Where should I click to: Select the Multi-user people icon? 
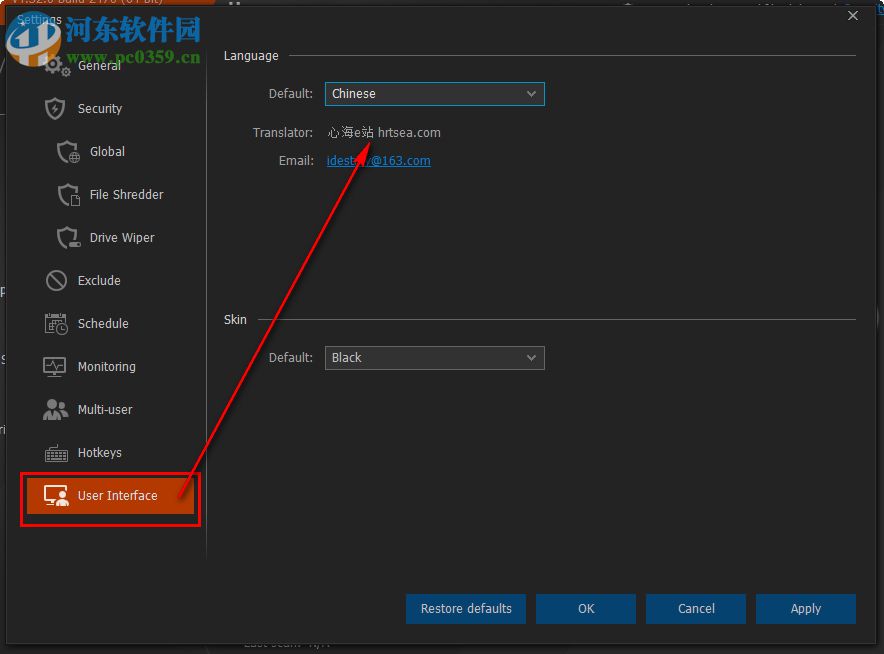(57, 410)
